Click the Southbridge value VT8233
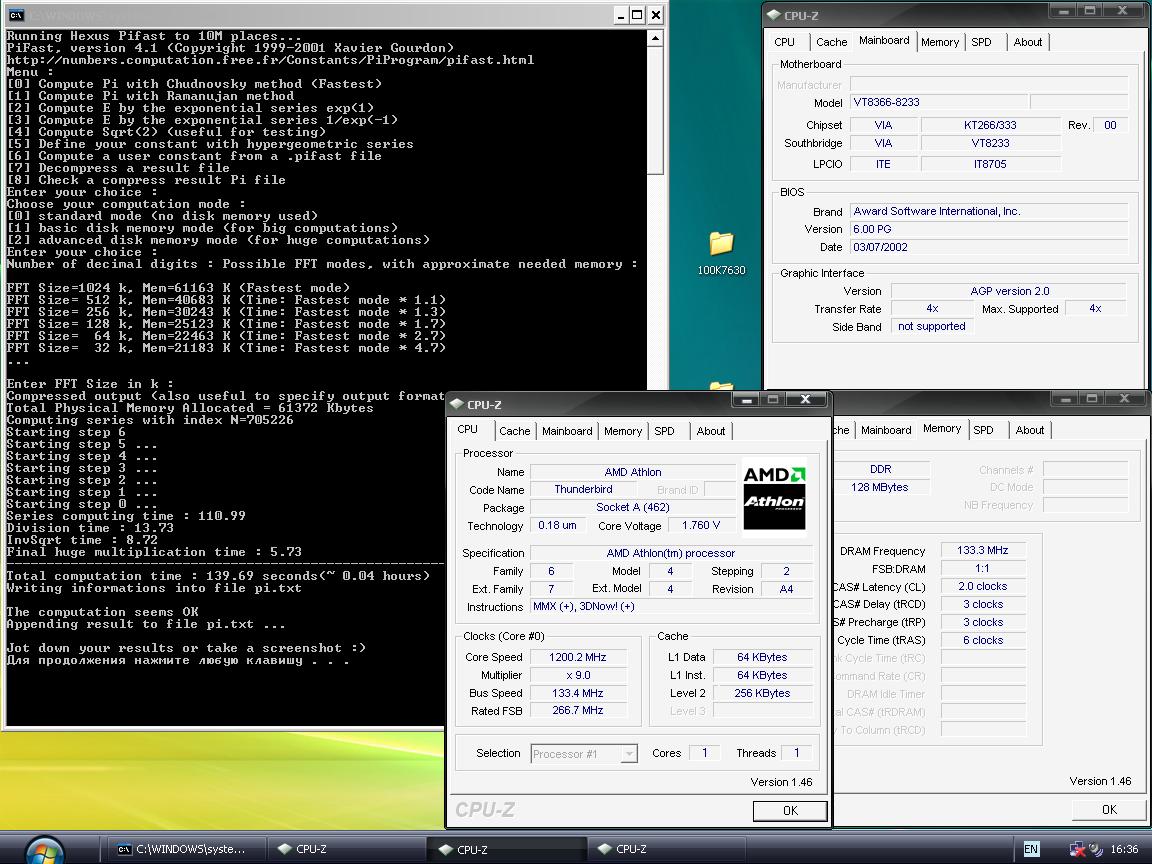The image size is (1152, 864). pyautogui.click(x=990, y=143)
